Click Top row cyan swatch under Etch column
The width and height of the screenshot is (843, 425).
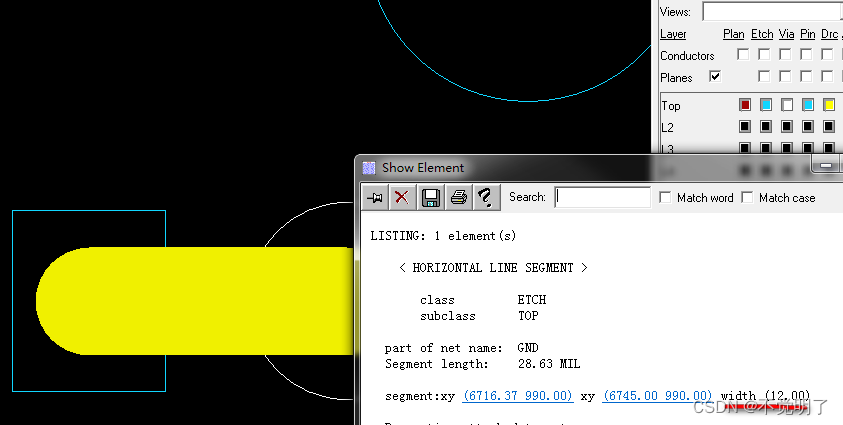click(x=766, y=105)
